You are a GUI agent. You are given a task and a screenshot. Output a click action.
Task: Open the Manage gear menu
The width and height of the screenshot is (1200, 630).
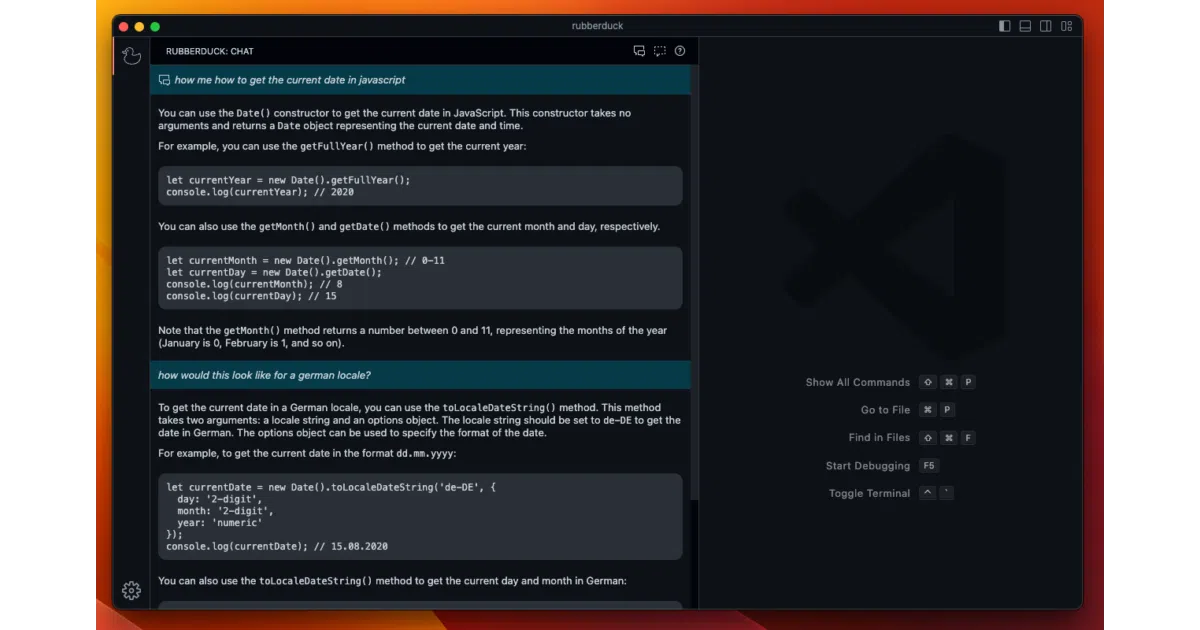(x=131, y=591)
